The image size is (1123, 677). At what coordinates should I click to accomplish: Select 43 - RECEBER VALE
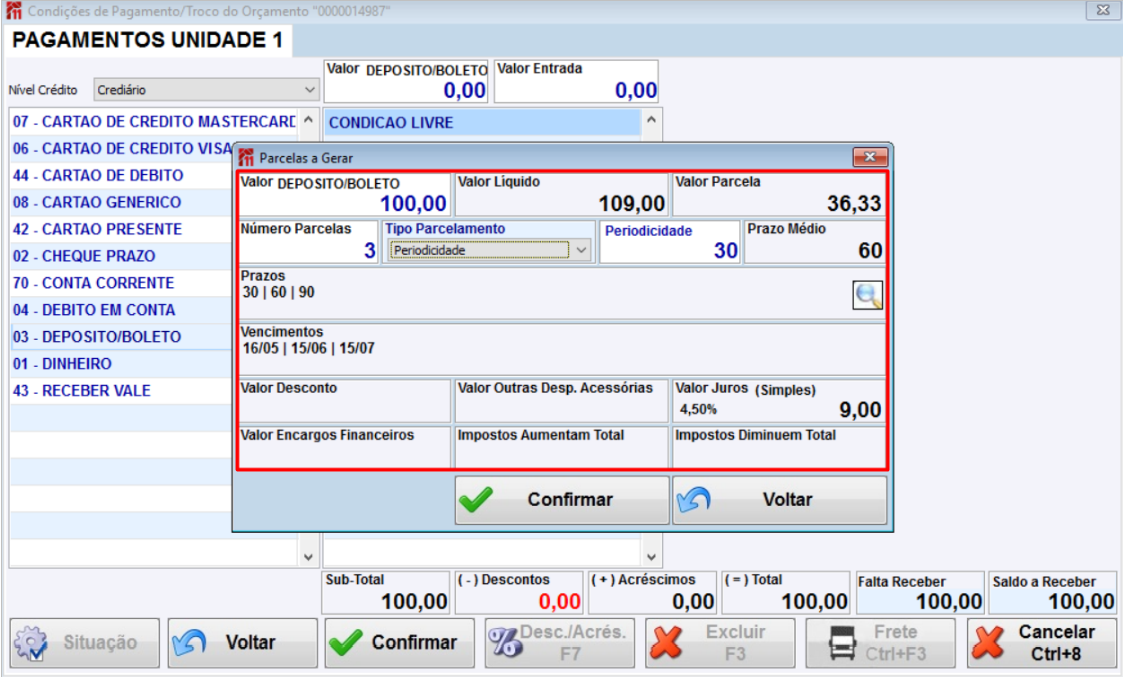[x=122, y=391]
